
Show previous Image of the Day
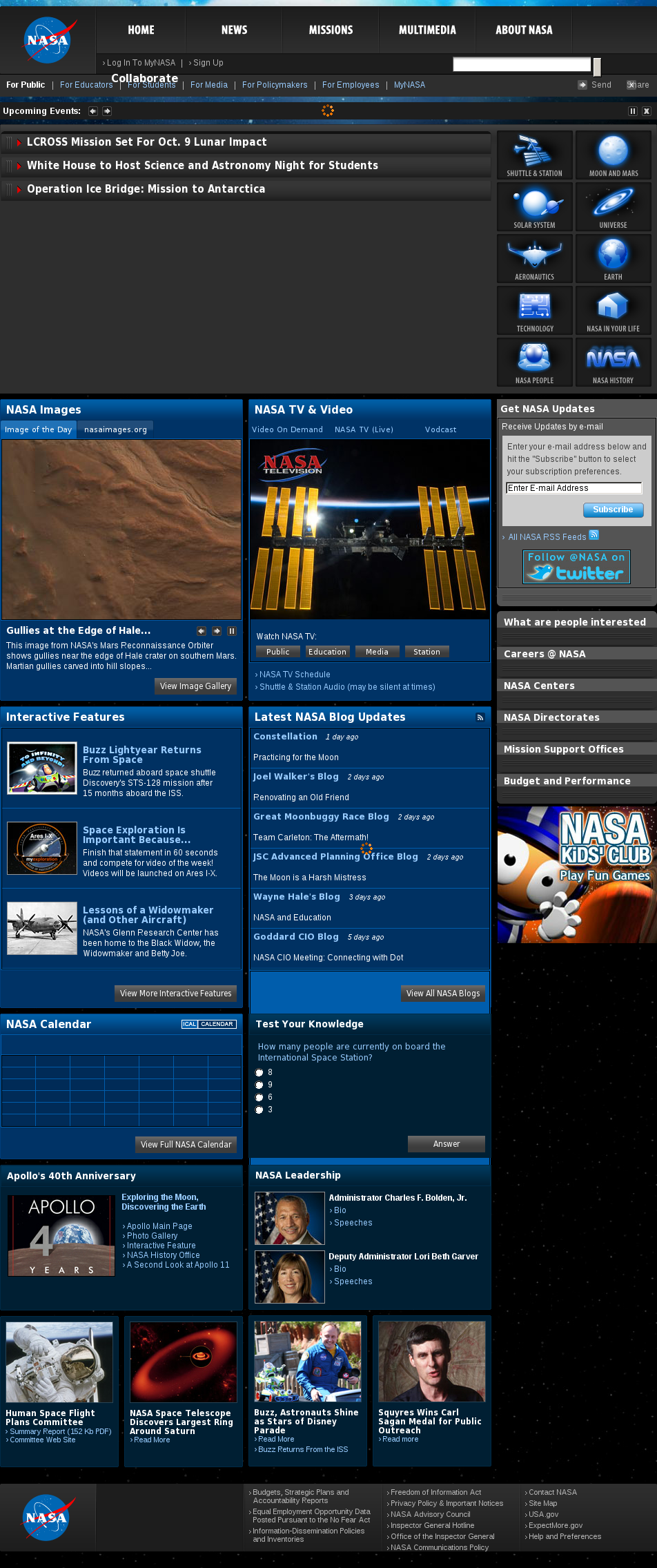[x=202, y=631]
